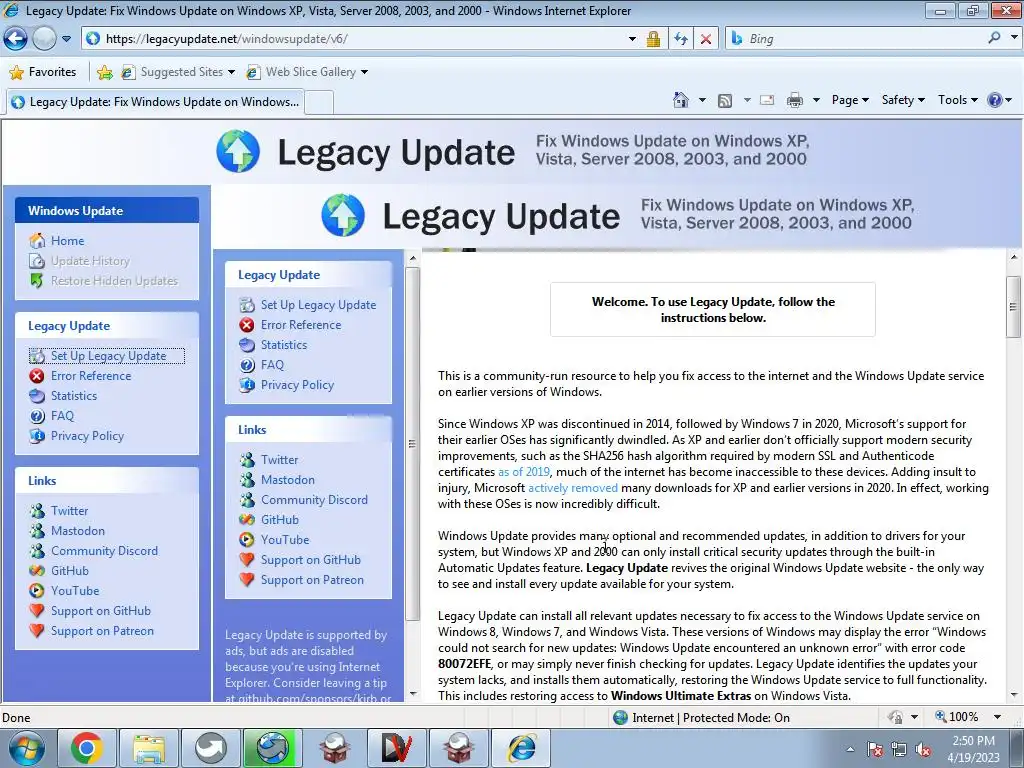
Task: Click main content vertical scrollbar thumb
Action: click(1014, 307)
